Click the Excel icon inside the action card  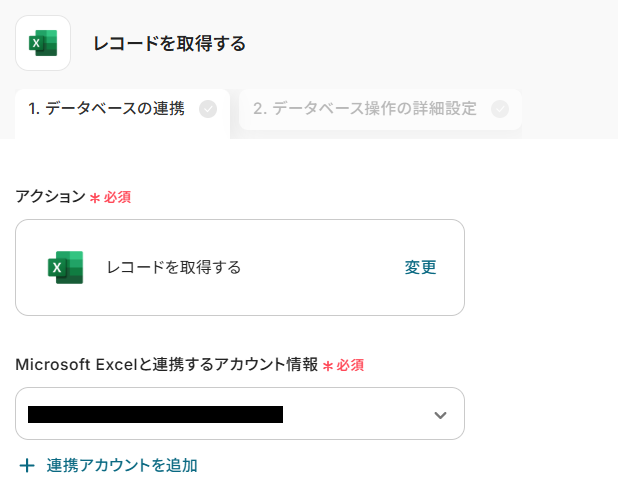click(x=65, y=267)
